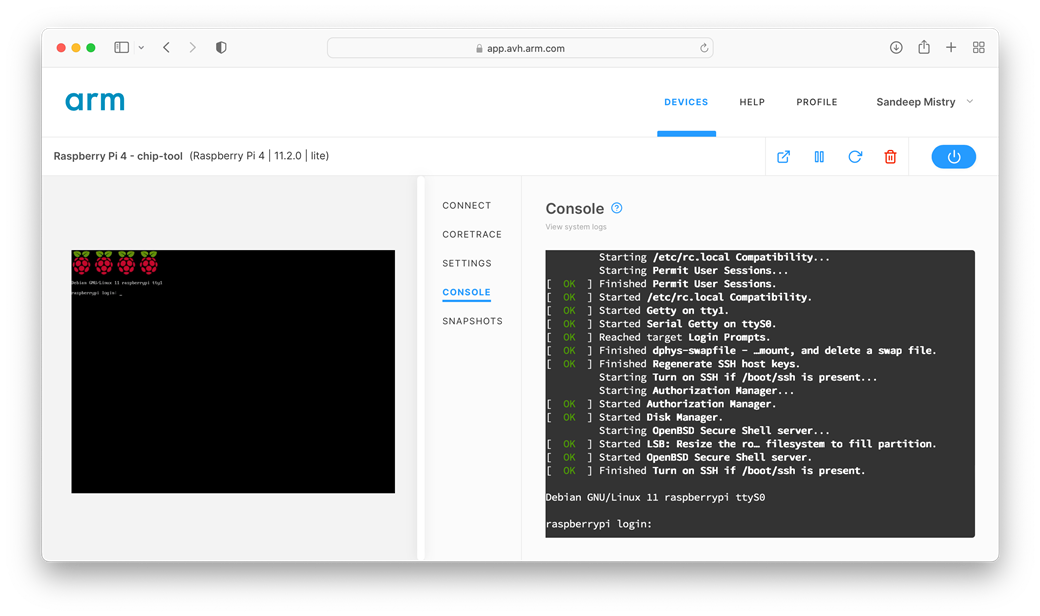Open device in new window icon
The image size is (1040, 616).
pyautogui.click(x=783, y=156)
